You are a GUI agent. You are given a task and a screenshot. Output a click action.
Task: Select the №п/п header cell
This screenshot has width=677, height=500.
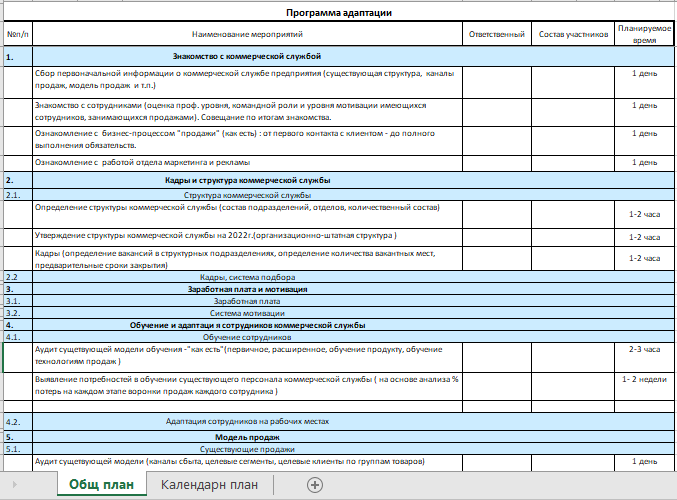17,34
